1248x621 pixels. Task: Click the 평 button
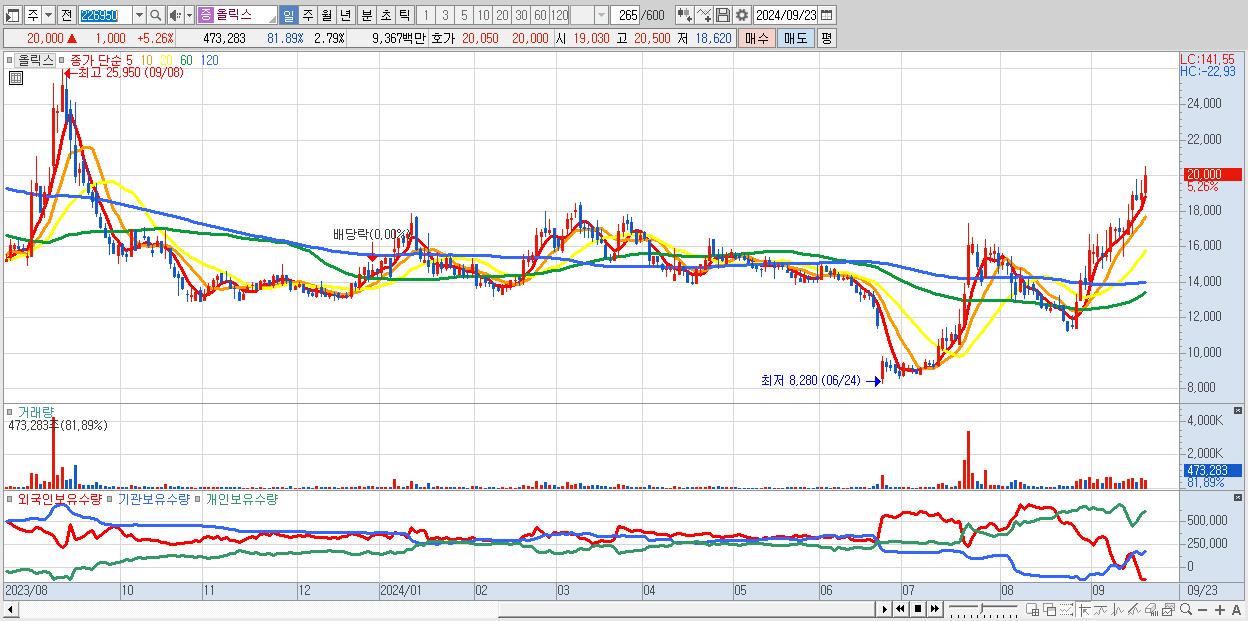826,38
